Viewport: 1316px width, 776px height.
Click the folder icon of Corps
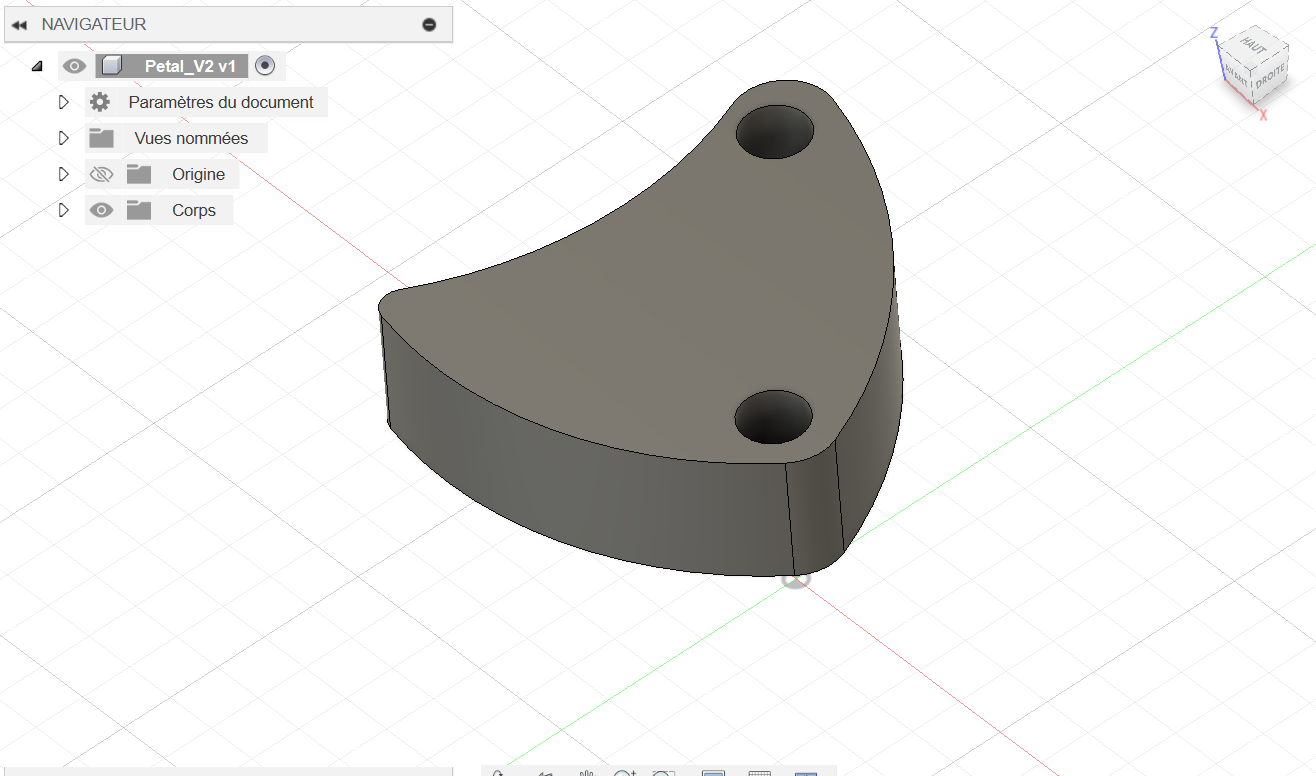[x=139, y=210]
